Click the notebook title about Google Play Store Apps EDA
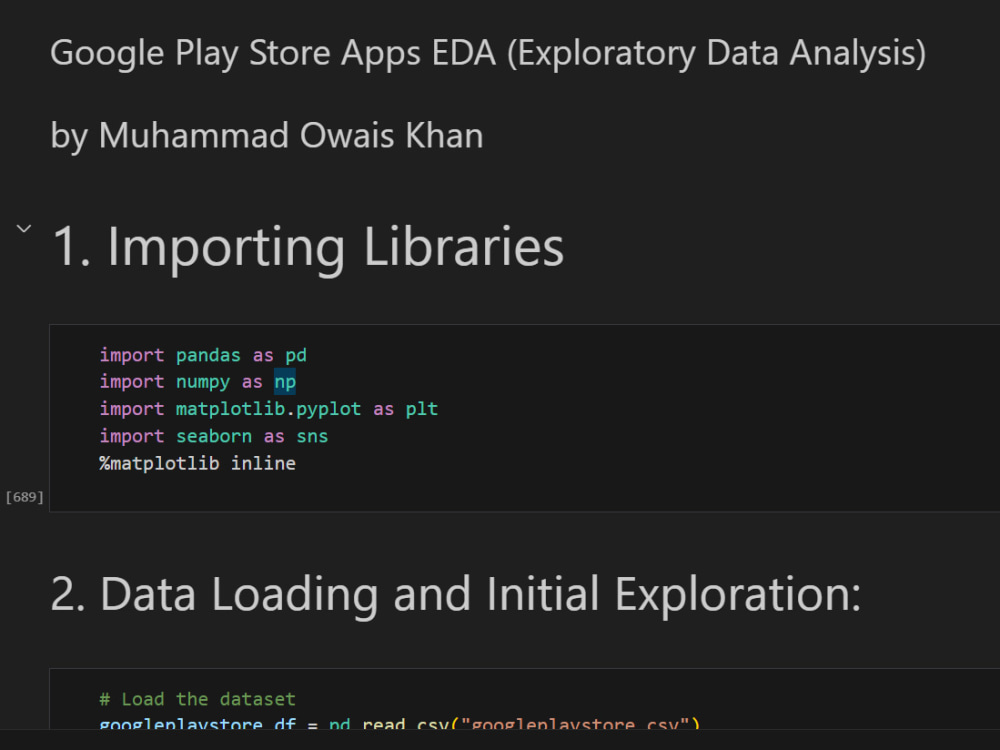 point(488,53)
